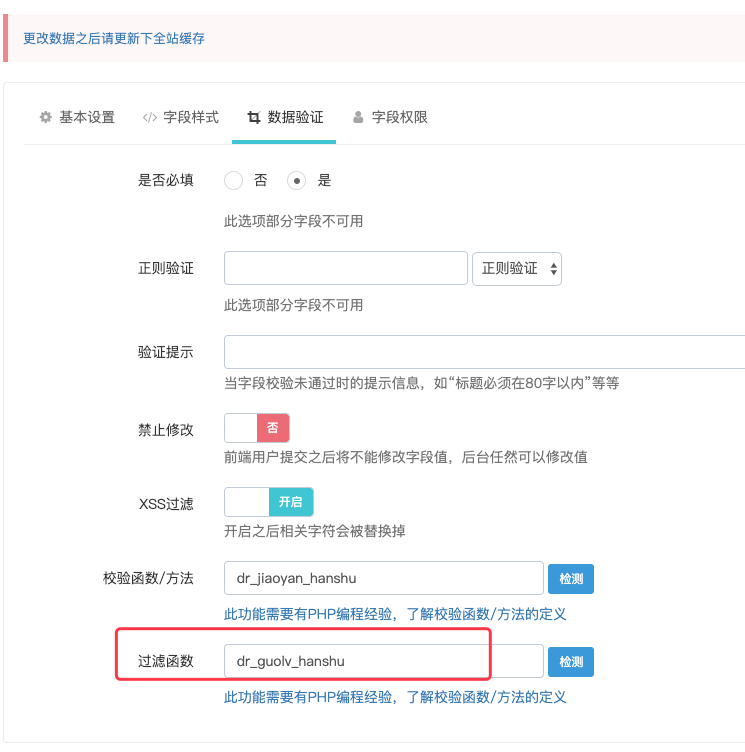This screenshot has width=745, height=752.
Task: Open the 基本设置 tab
Action: tap(77, 118)
